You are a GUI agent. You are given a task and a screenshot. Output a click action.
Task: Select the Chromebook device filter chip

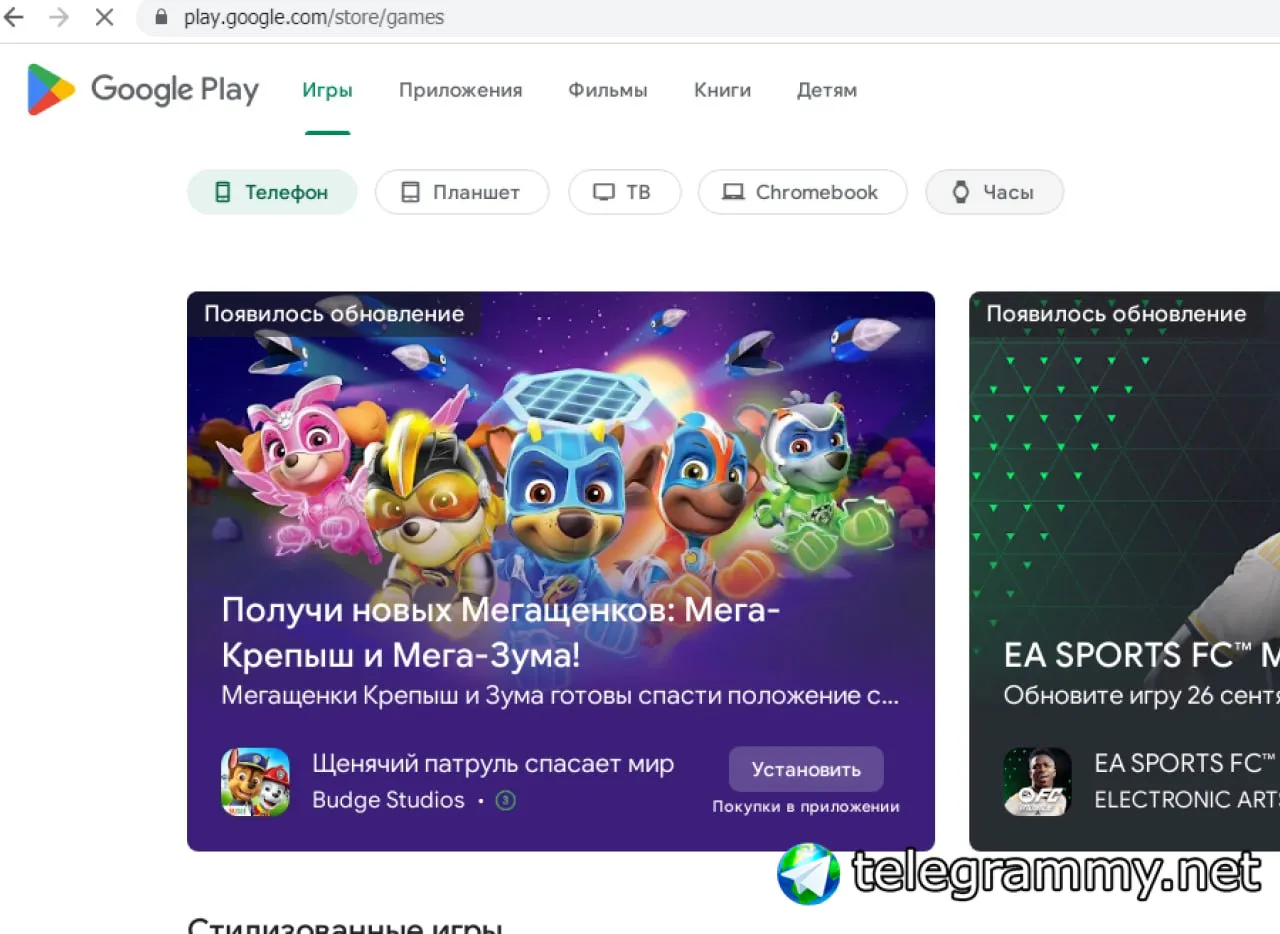(x=803, y=192)
